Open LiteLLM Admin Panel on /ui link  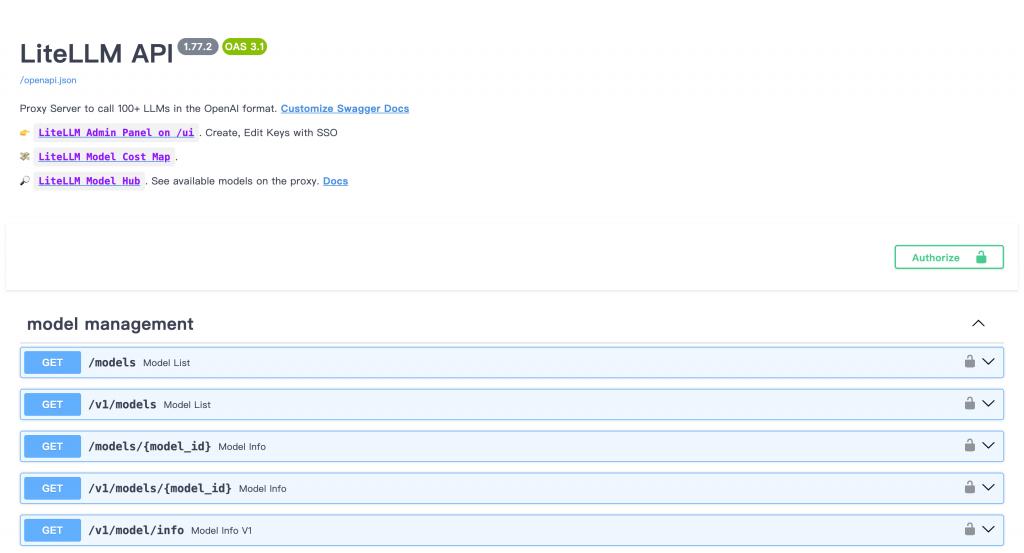116,133
